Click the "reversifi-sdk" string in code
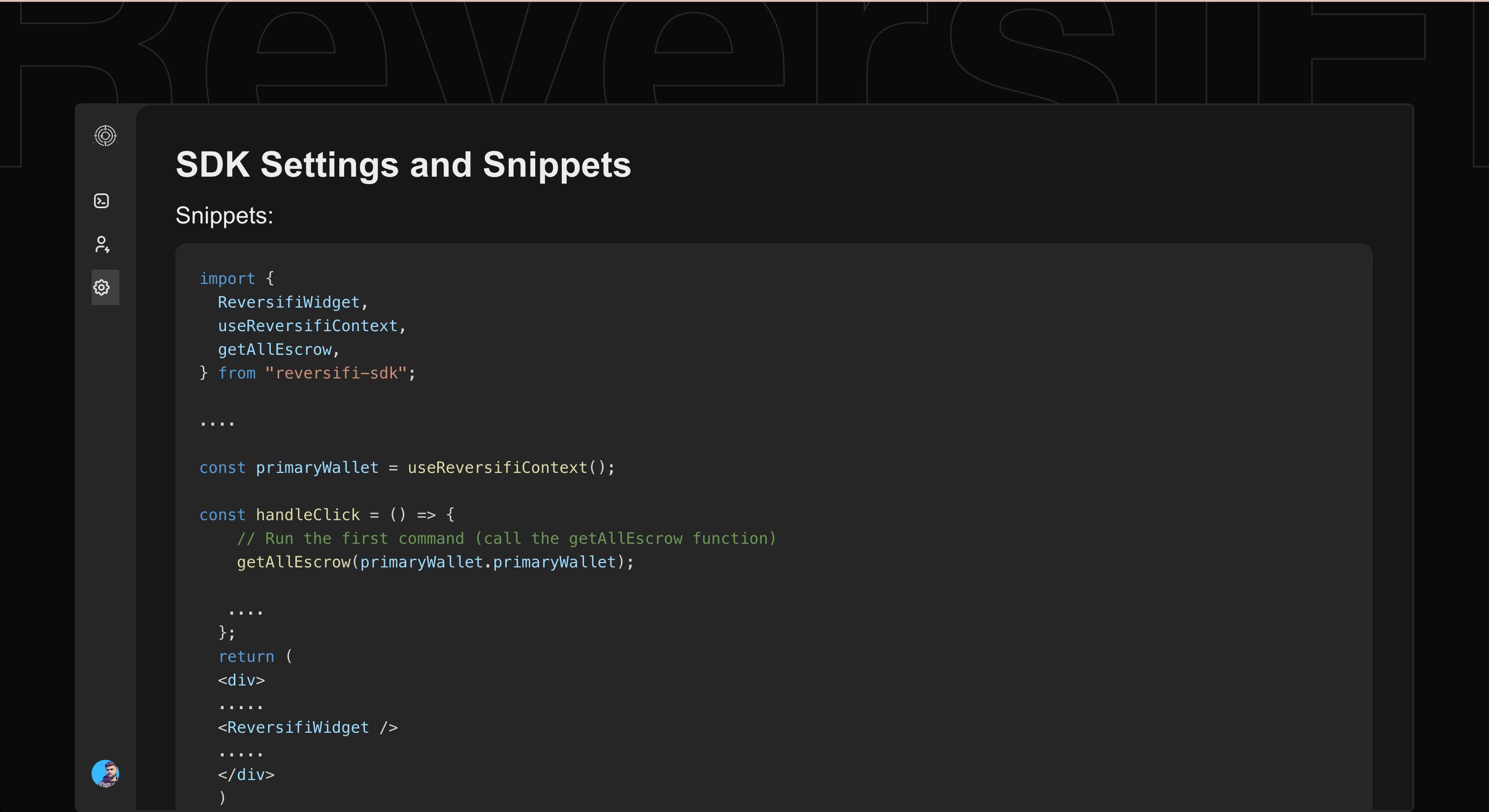 (x=336, y=373)
